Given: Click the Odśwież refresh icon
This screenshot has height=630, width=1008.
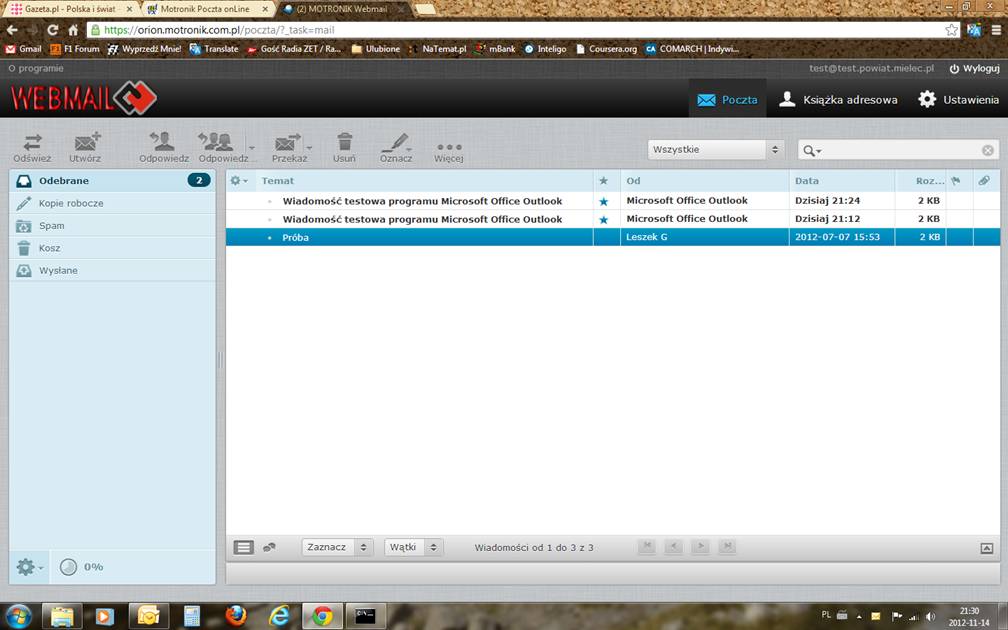Looking at the screenshot, I should click(x=32, y=143).
